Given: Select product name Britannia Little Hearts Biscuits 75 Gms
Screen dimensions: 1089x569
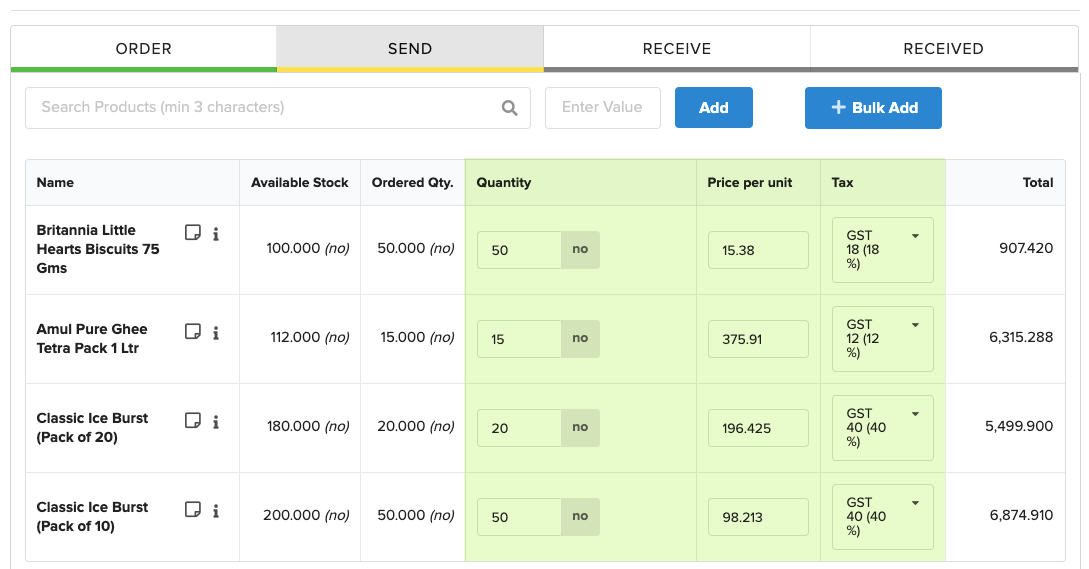Looking at the screenshot, I should (x=98, y=249).
